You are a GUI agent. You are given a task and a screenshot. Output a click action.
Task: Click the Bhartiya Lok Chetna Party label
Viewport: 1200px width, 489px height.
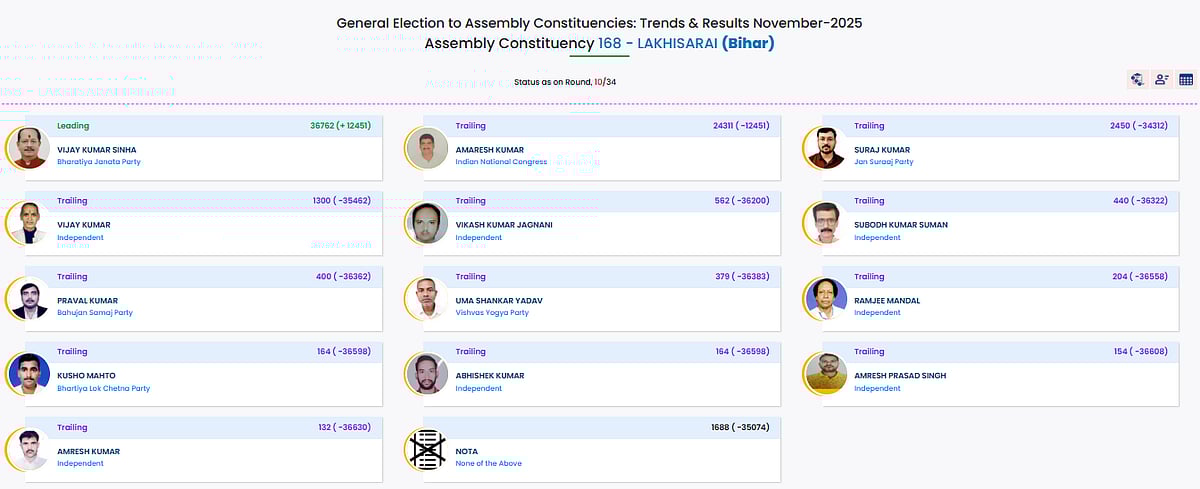(x=104, y=388)
